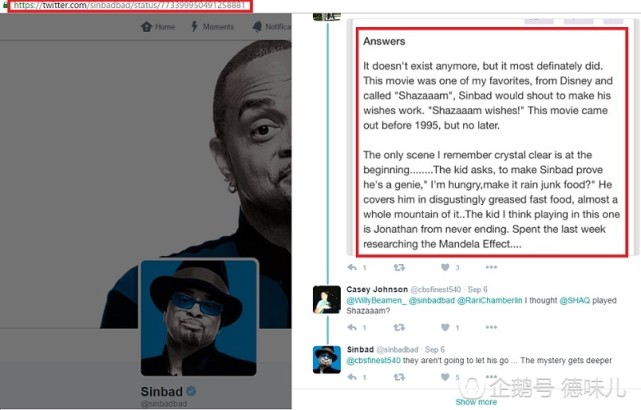Open the Answers text image attachment

[x=492, y=142]
